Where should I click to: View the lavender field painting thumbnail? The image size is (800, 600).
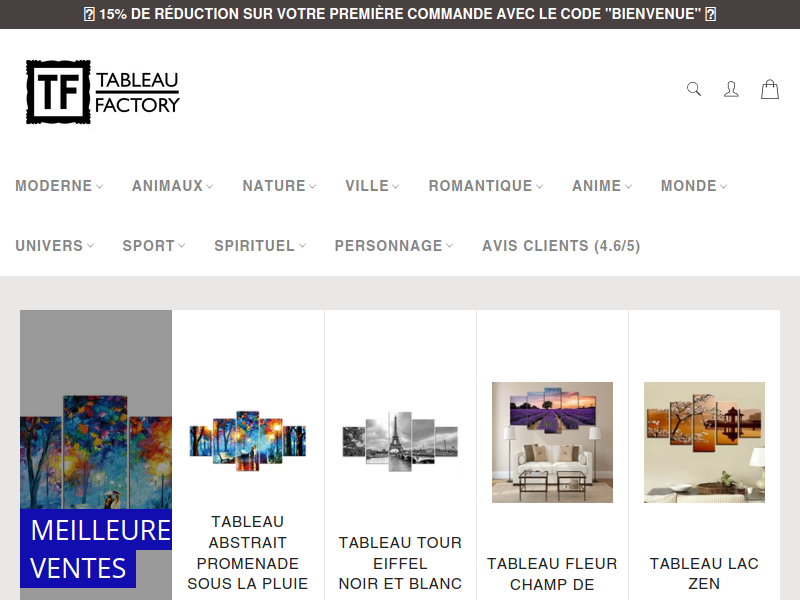[x=552, y=442]
